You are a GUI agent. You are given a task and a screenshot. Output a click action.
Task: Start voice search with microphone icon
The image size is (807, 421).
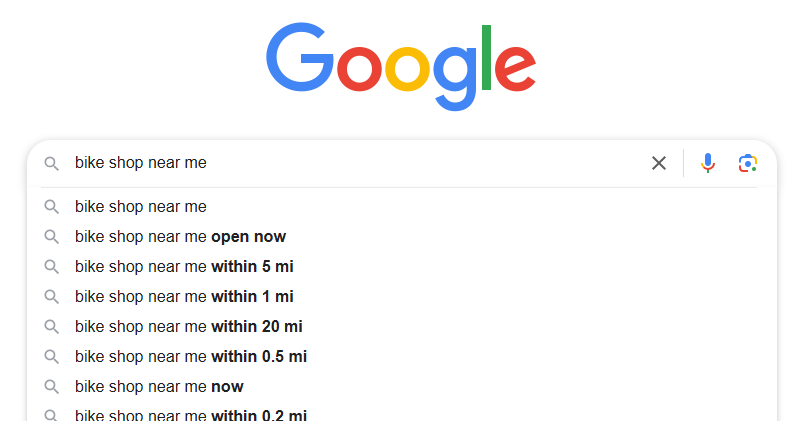(708, 163)
